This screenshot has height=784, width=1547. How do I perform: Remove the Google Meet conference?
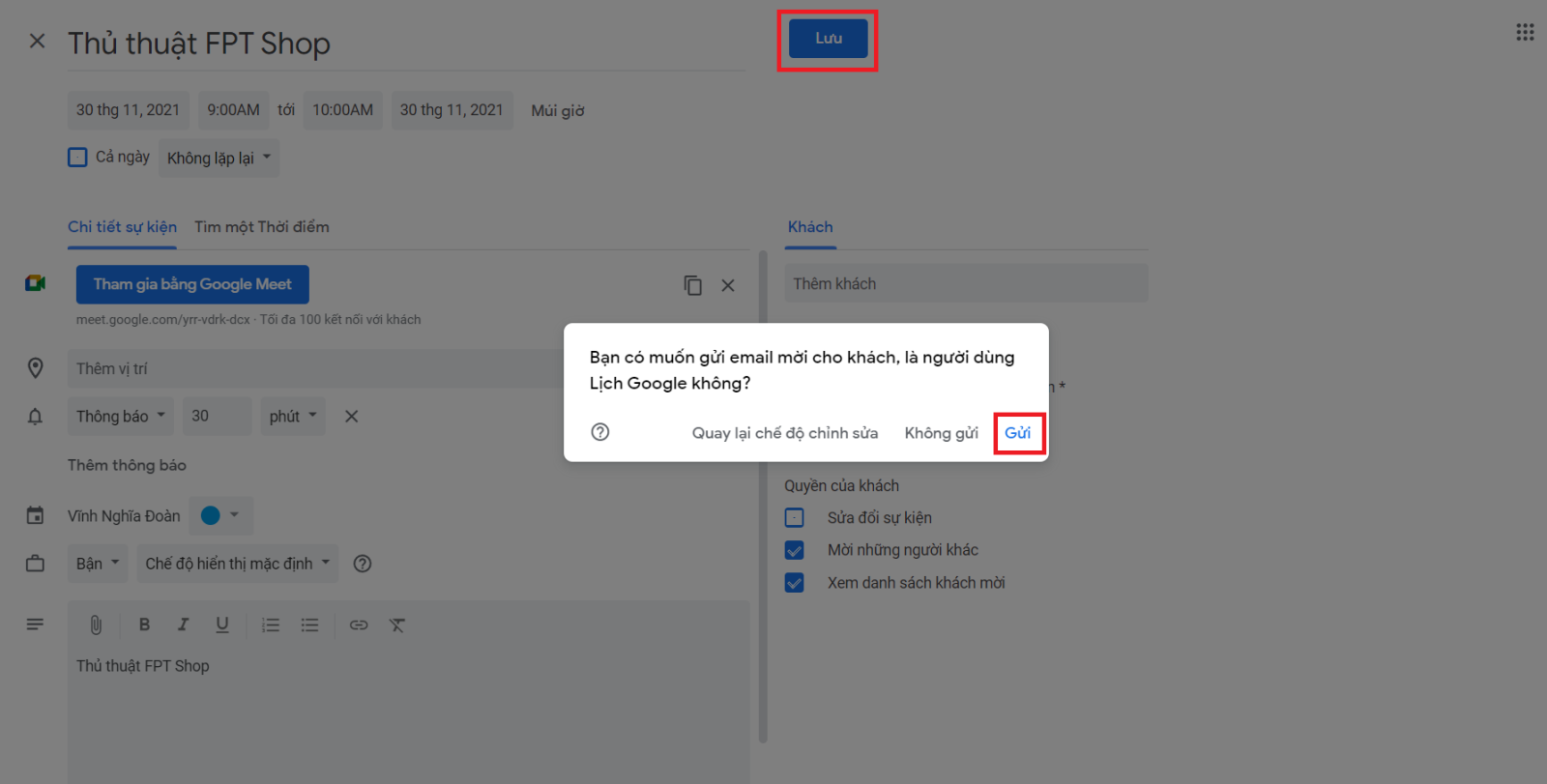(x=728, y=285)
